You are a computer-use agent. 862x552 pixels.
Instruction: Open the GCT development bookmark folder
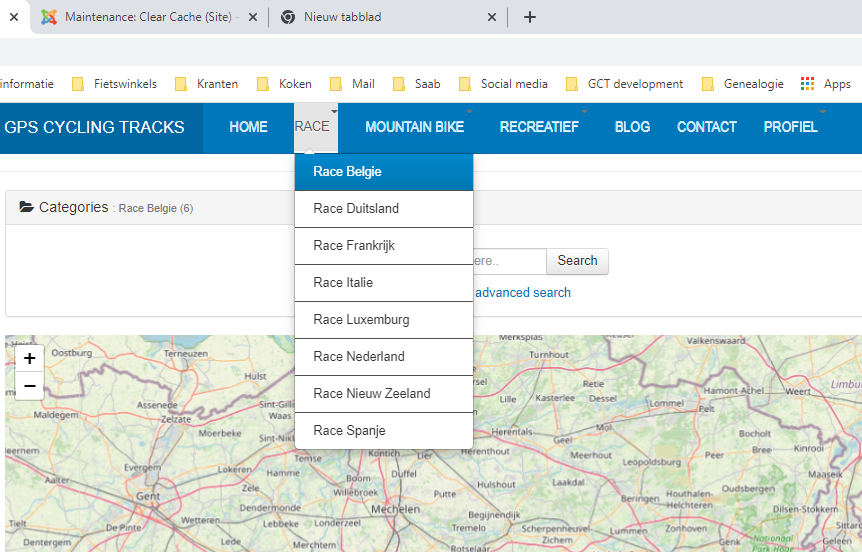pyautogui.click(x=624, y=84)
